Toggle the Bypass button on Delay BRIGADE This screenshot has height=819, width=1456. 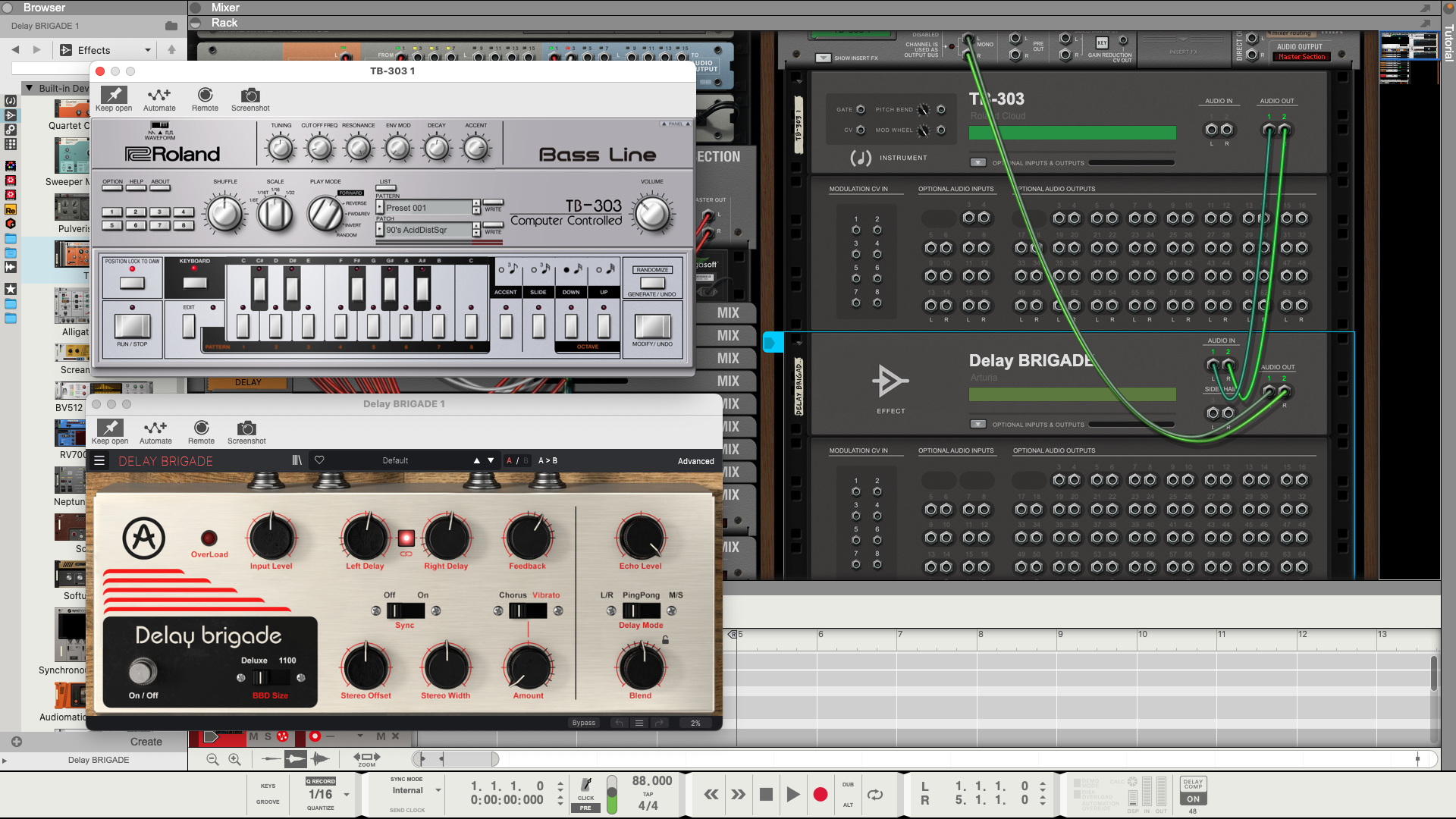583,722
